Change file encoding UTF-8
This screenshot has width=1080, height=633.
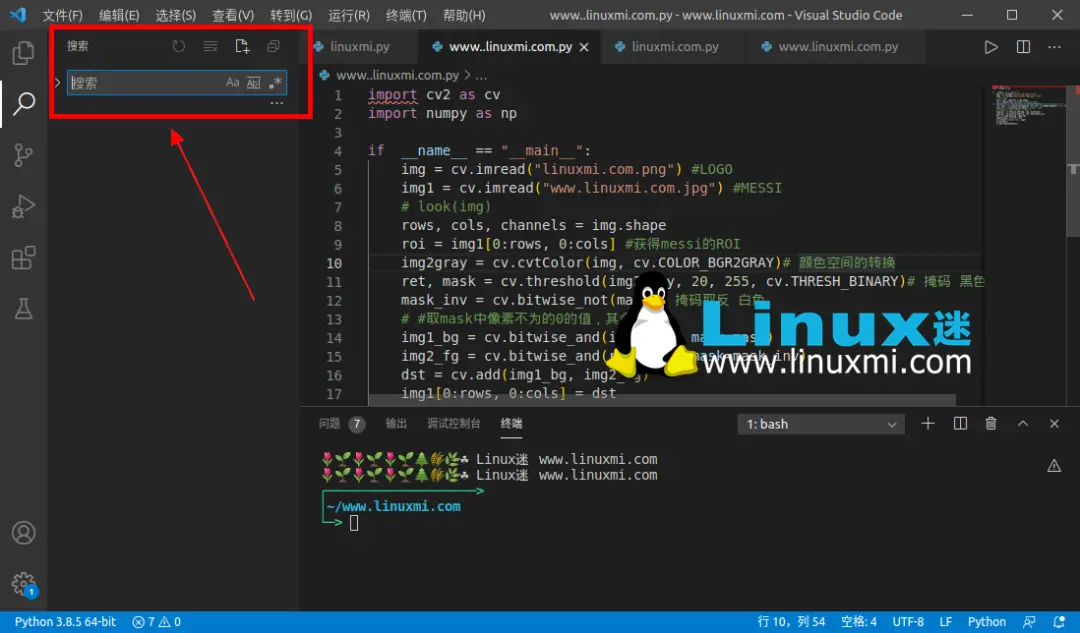(x=908, y=622)
